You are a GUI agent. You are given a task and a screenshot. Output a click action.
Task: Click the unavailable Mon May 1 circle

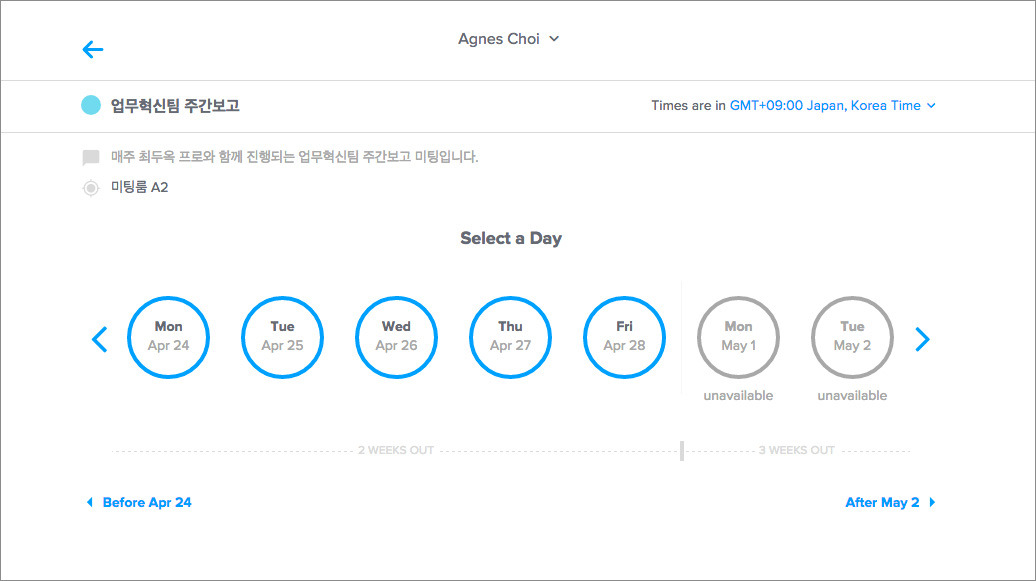(x=738, y=337)
